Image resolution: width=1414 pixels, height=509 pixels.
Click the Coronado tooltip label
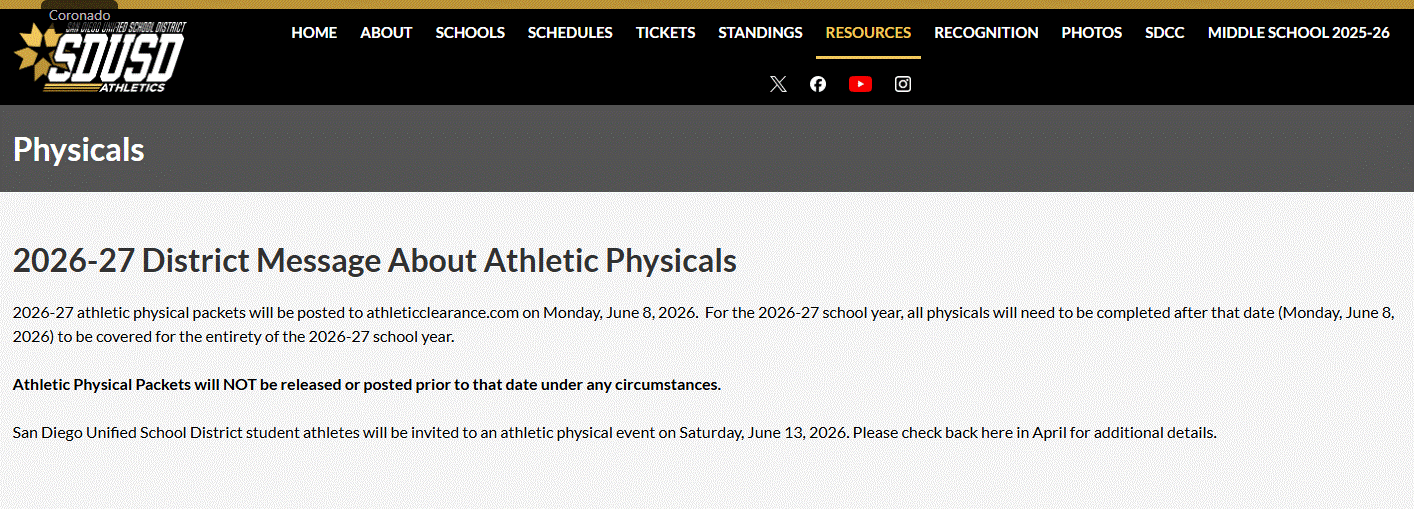79,15
